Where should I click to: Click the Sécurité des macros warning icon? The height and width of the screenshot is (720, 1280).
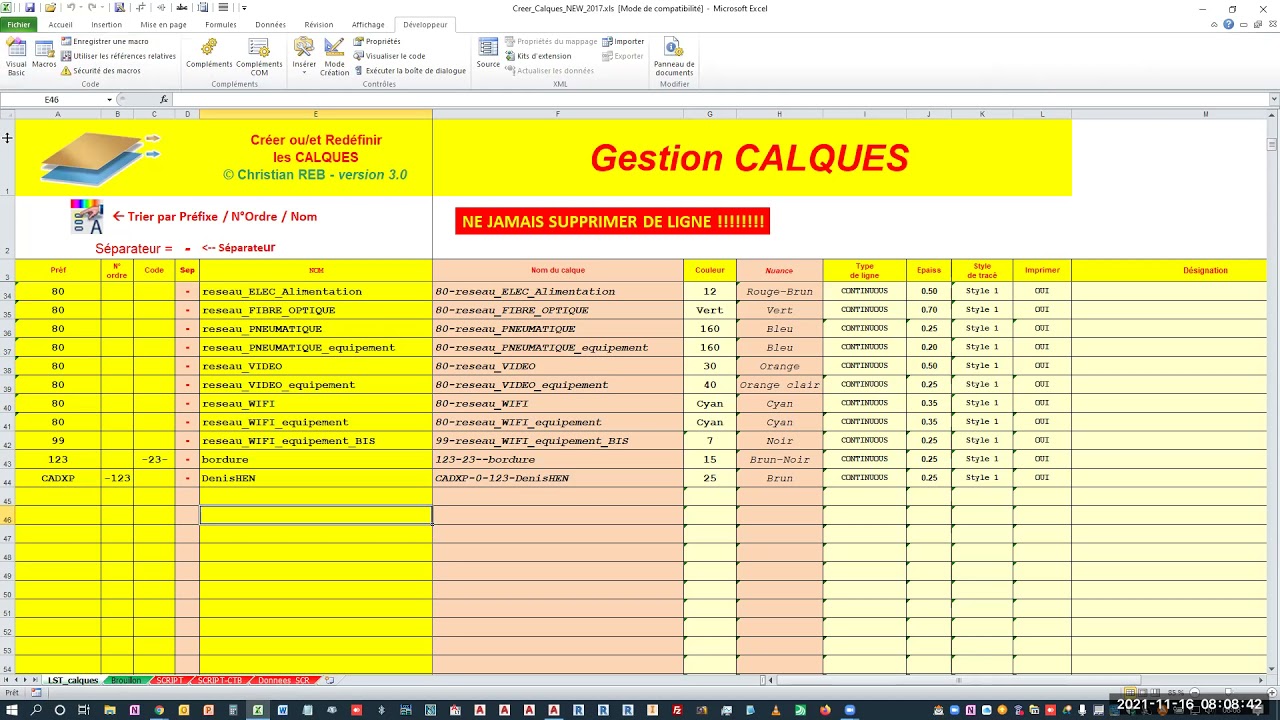pos(66,71)
